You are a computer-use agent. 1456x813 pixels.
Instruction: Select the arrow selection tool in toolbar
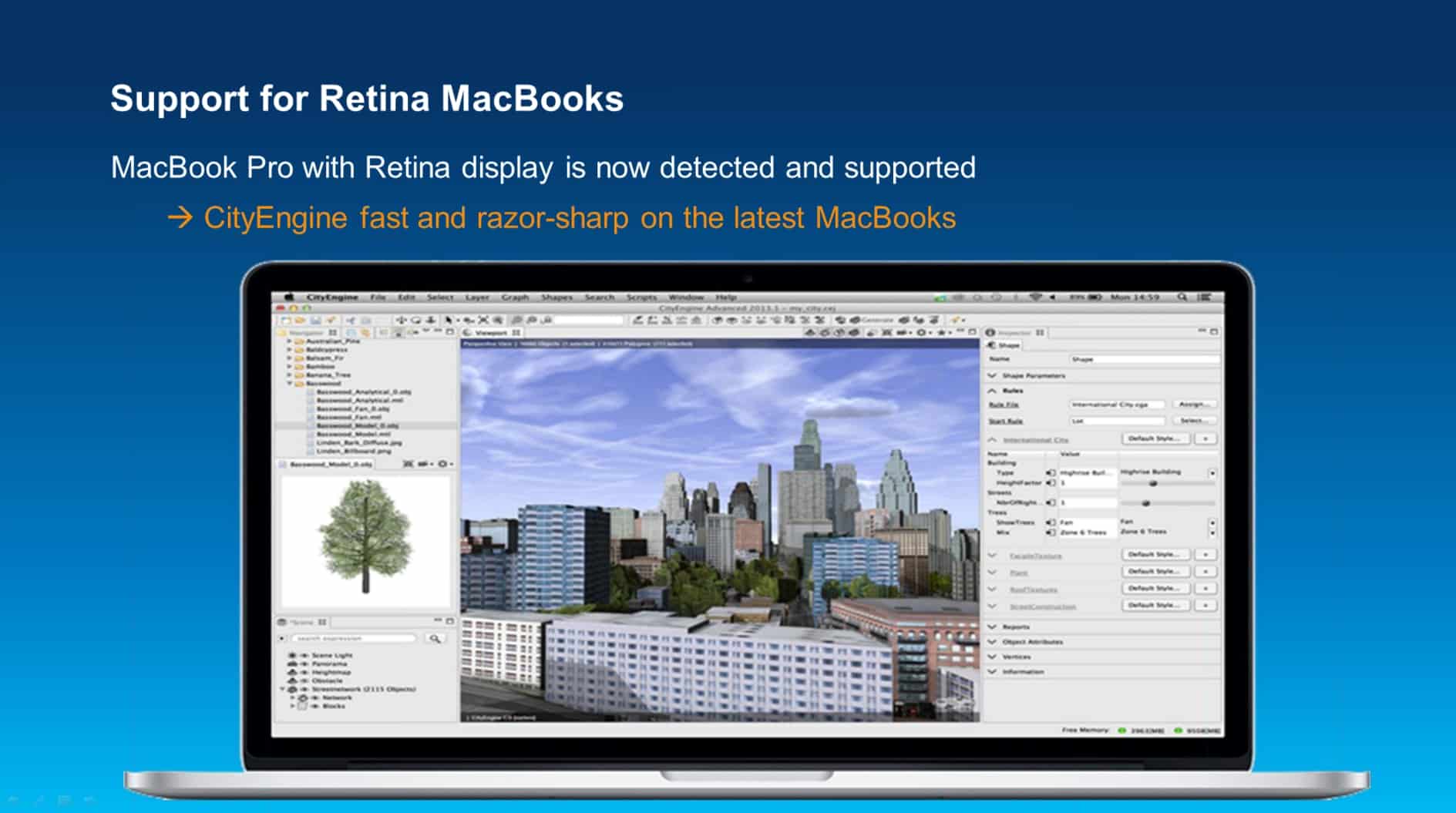449,320
